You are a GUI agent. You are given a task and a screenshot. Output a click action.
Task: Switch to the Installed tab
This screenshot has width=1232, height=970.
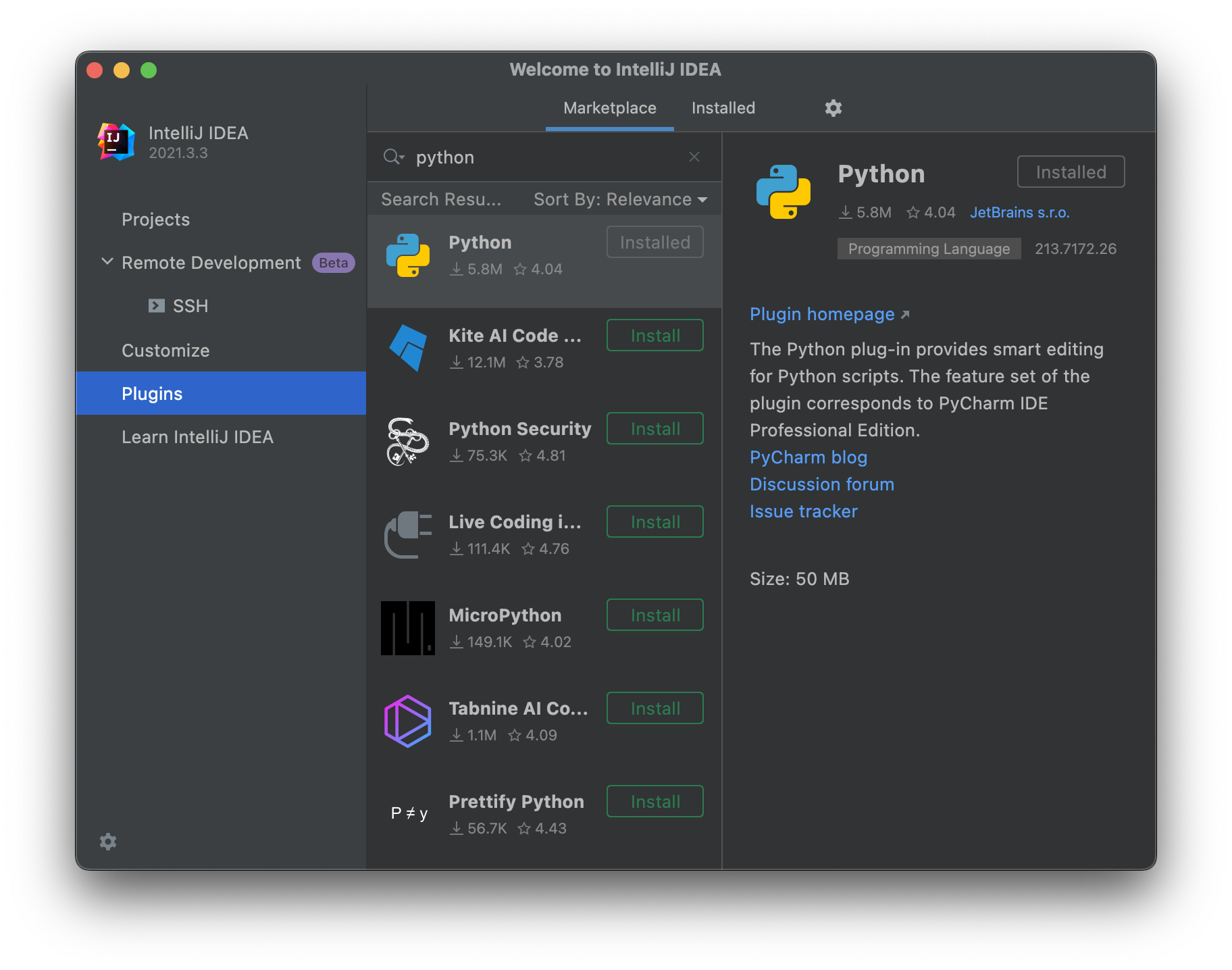tap(723, 108)
